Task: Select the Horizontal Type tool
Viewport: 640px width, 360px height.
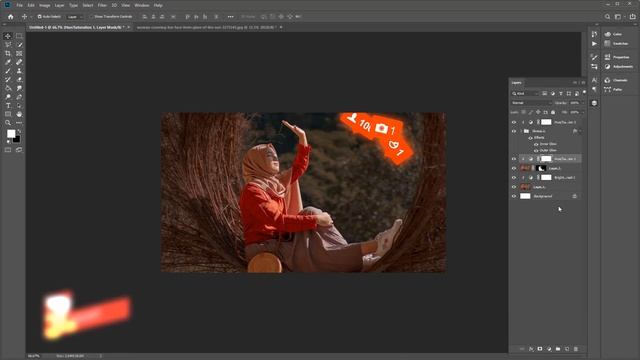Action: click(8, 106)
